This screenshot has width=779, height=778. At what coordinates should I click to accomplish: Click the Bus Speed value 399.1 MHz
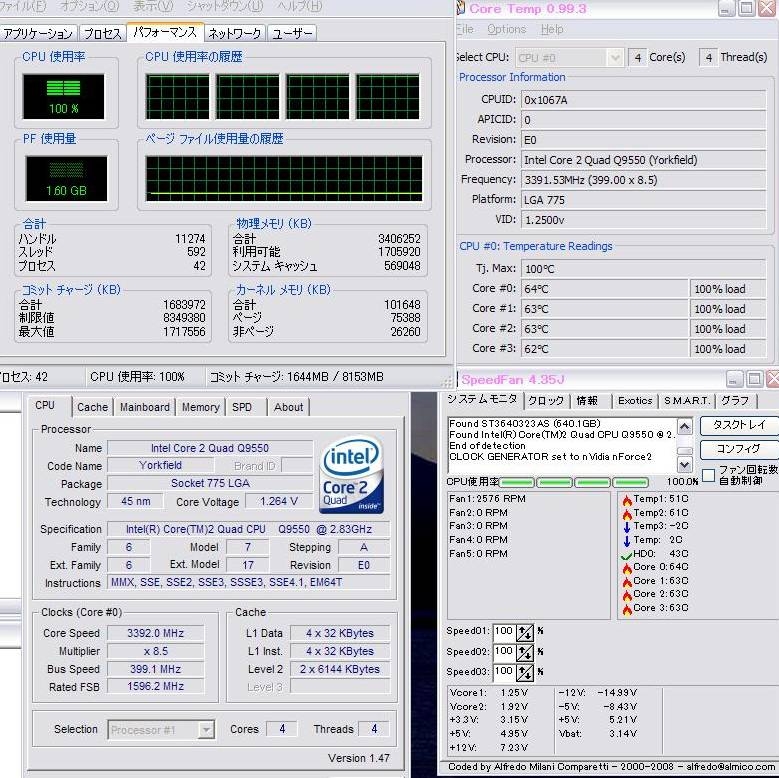156,670
